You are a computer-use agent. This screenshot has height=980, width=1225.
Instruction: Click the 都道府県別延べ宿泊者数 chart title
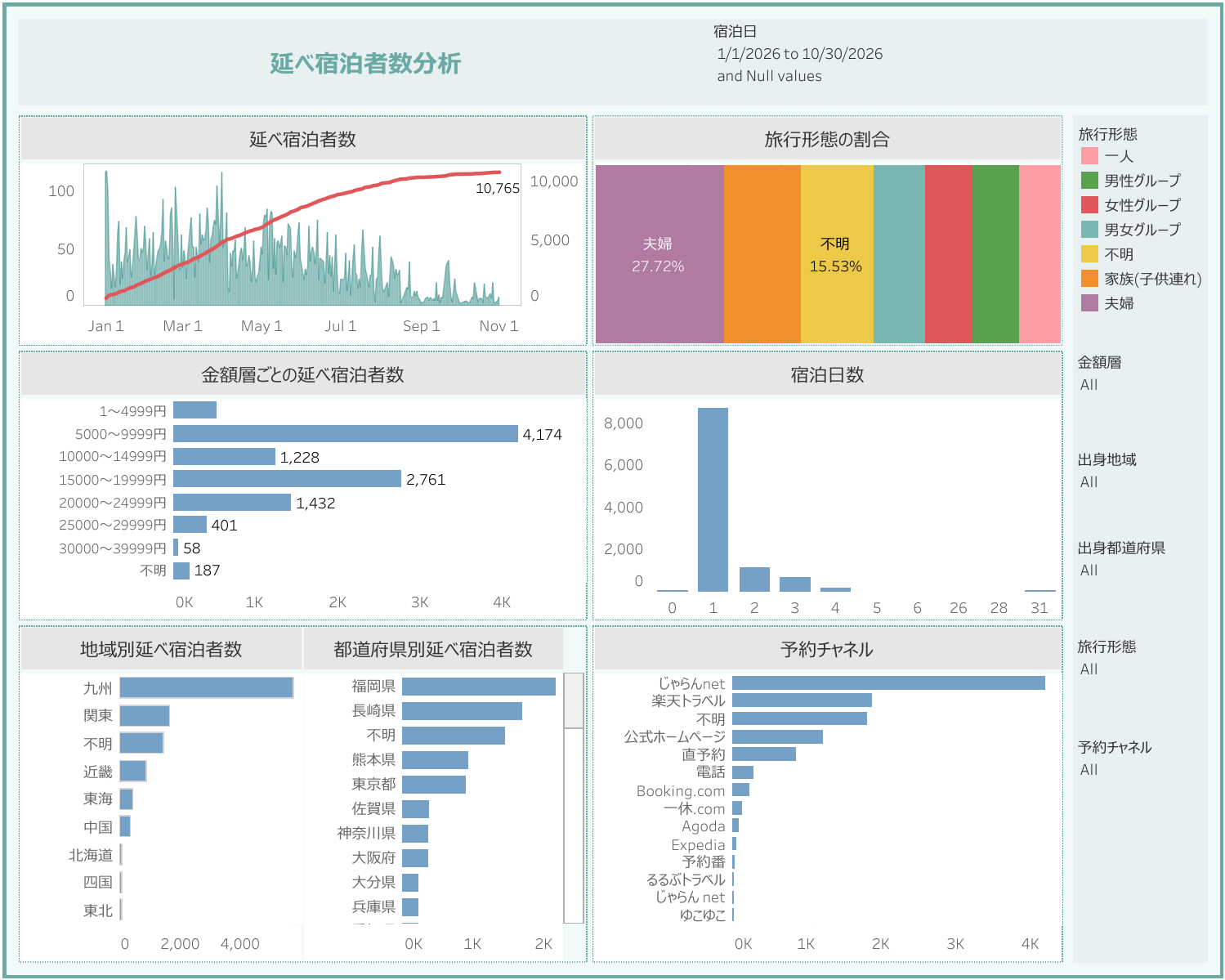433,650
